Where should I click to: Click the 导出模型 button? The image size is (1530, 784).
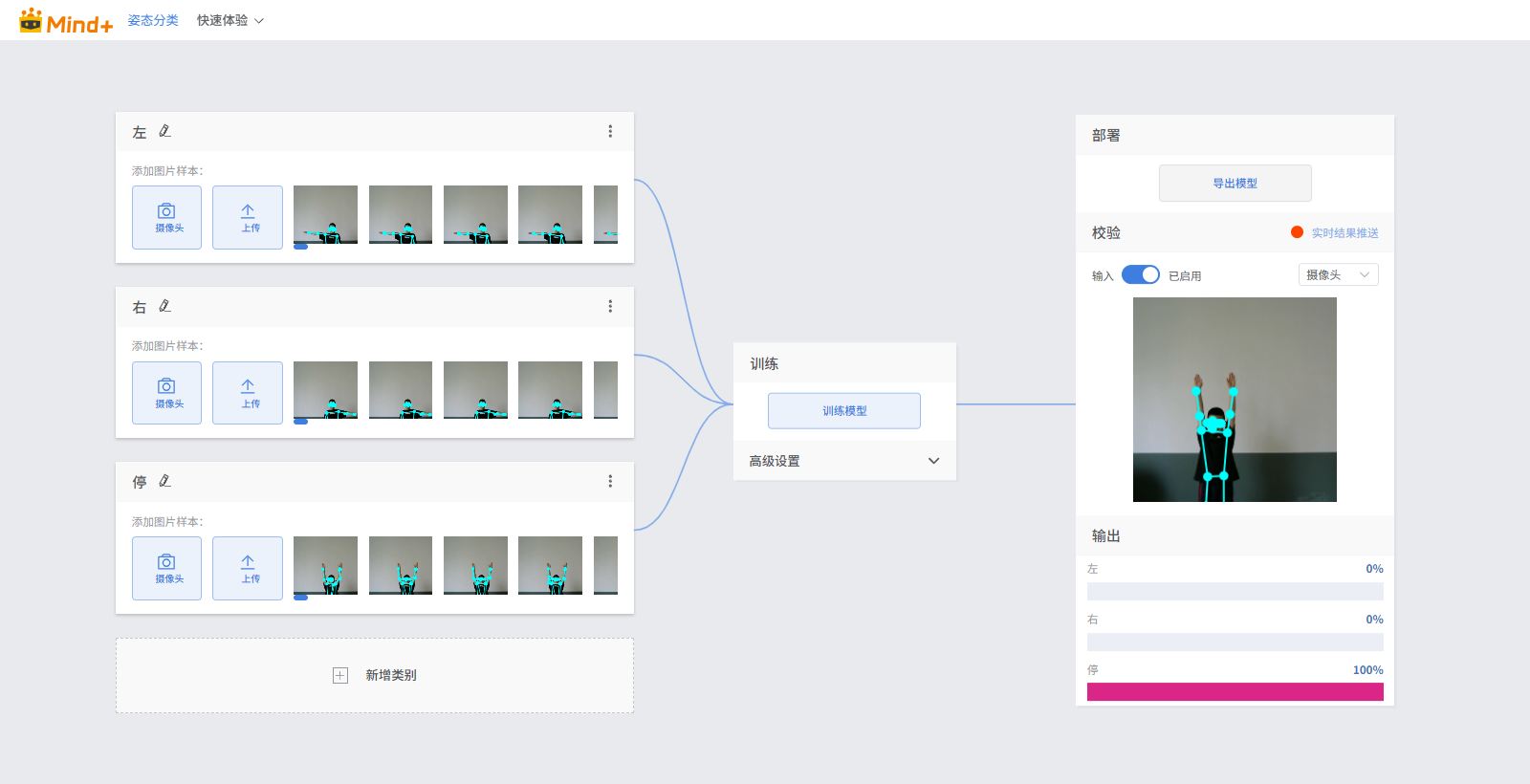(1235, 183)
